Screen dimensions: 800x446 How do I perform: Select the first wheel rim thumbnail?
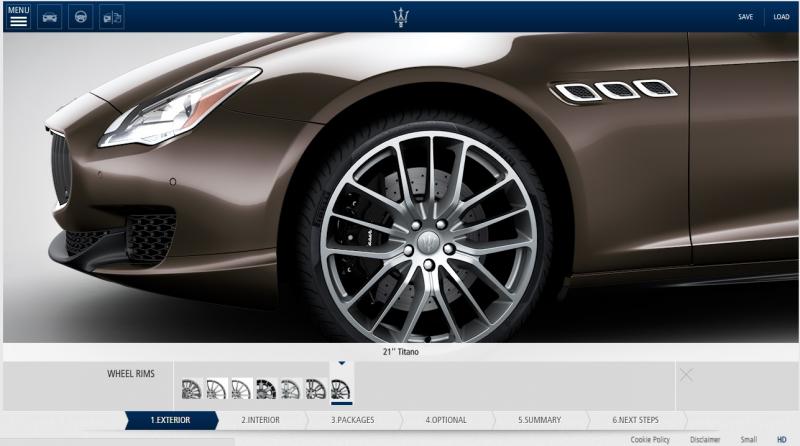click(192, 389)
